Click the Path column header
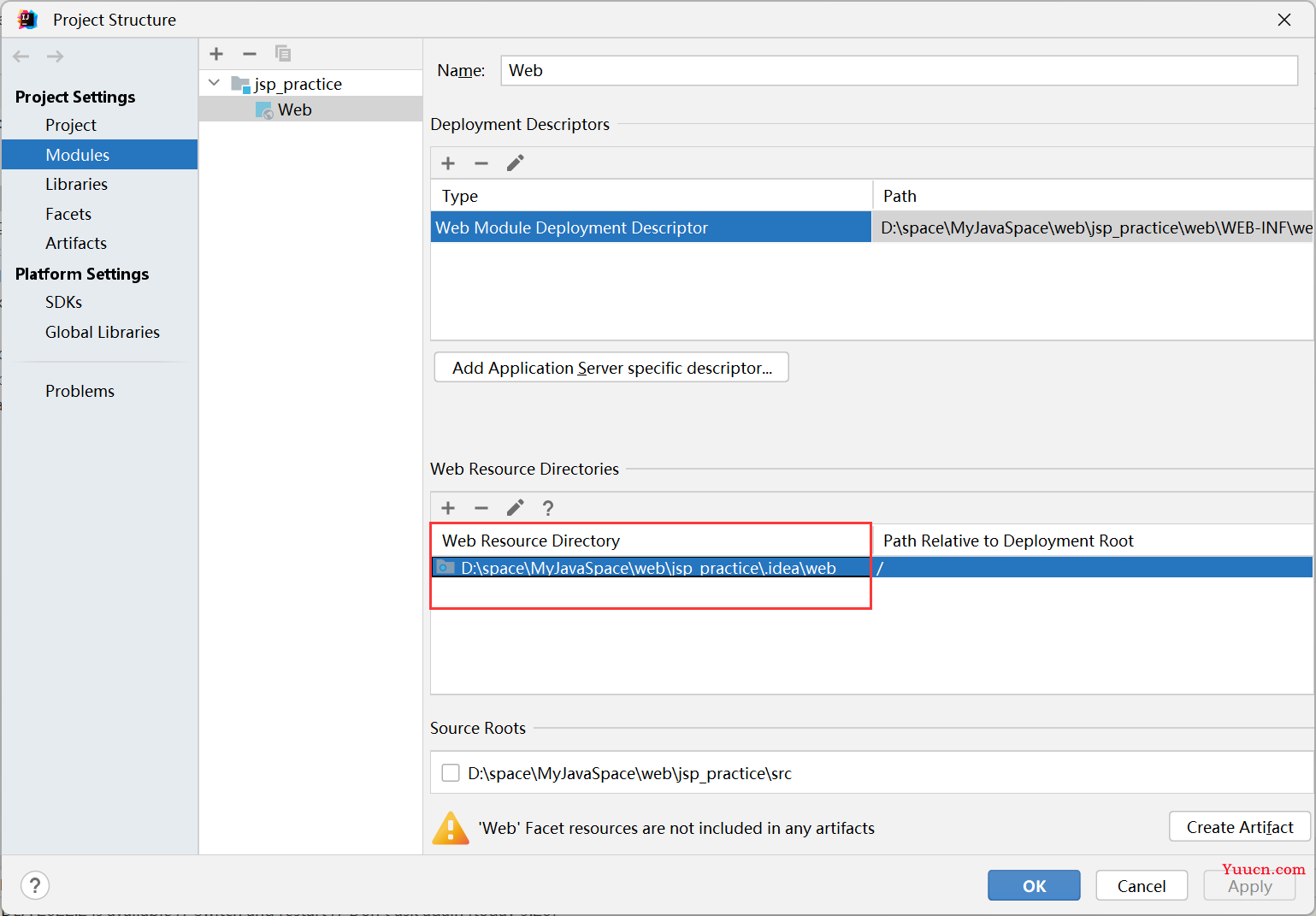 1093,196
